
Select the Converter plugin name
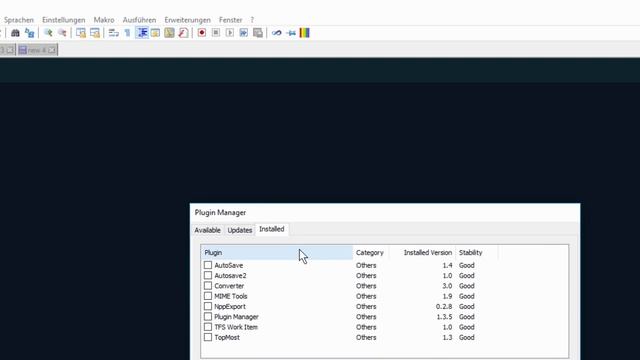point(229,286)
